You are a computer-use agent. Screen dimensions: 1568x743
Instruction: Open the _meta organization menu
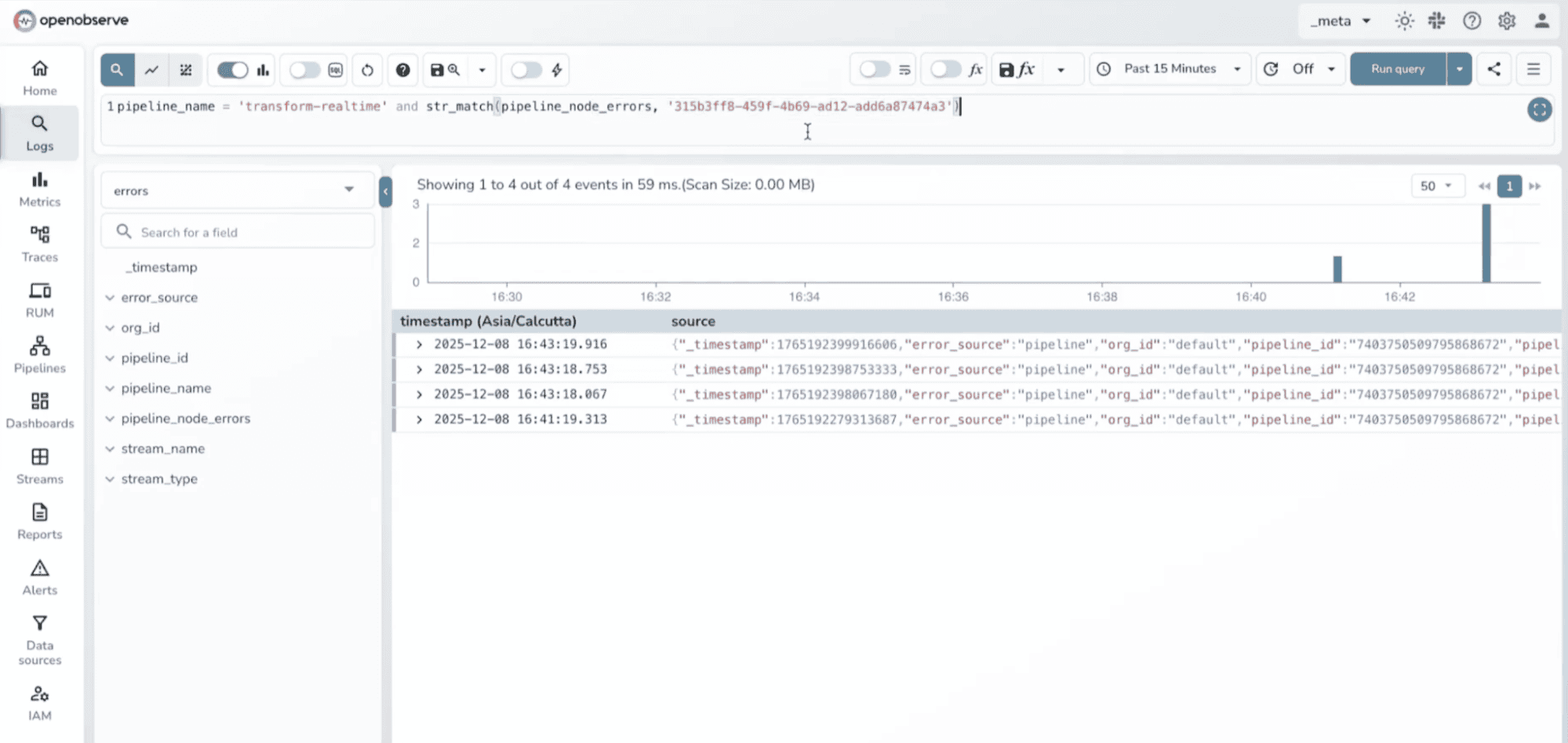click(1340, 20)
